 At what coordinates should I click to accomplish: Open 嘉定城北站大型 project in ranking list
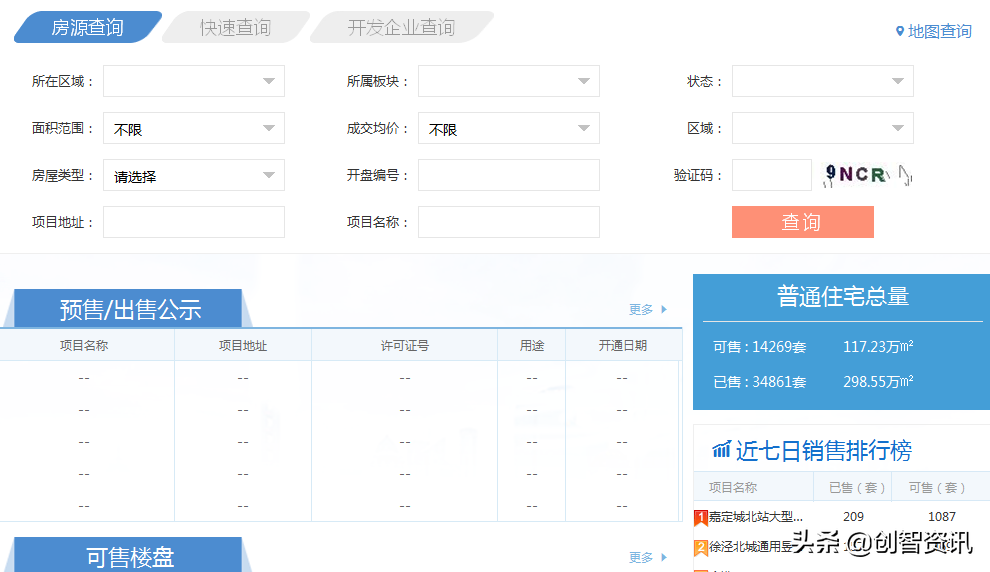(x=756, y=517)
